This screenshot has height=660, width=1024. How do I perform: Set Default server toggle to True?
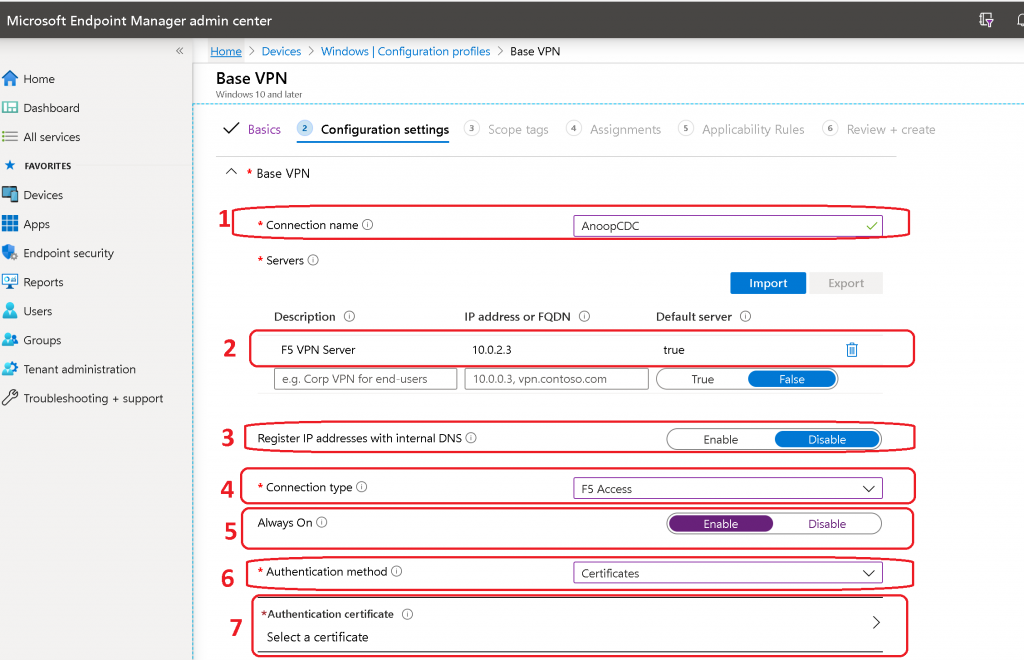(703, 379)
